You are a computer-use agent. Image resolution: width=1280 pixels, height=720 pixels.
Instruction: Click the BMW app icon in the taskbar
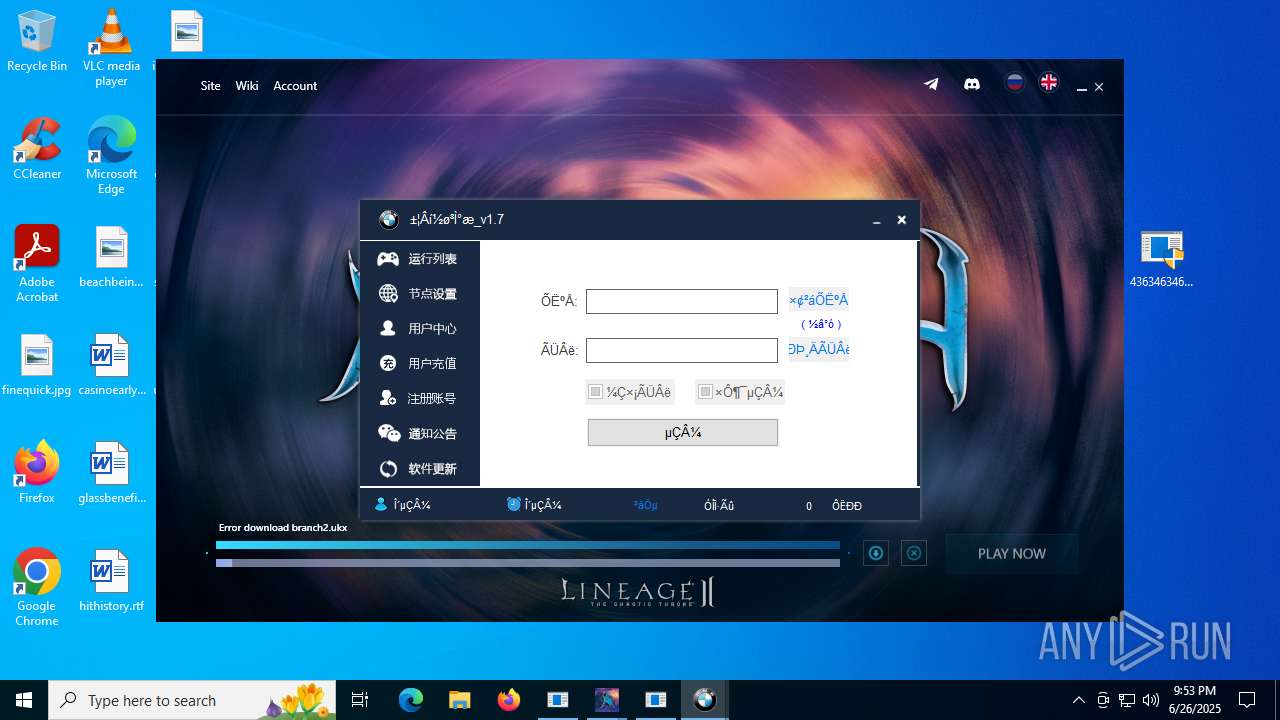click(705, 700)
